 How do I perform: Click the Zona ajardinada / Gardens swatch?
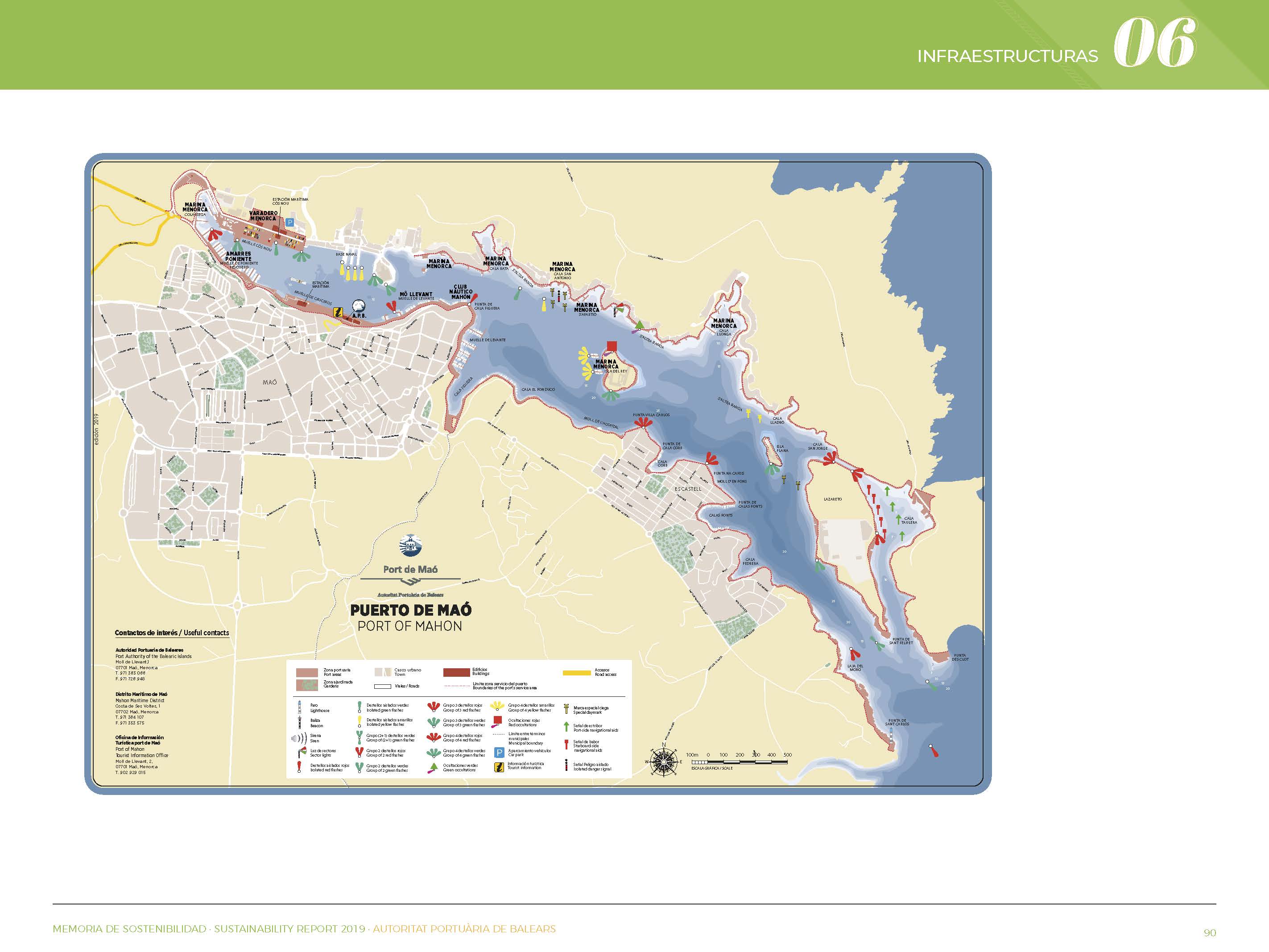[x=307, y=685]
